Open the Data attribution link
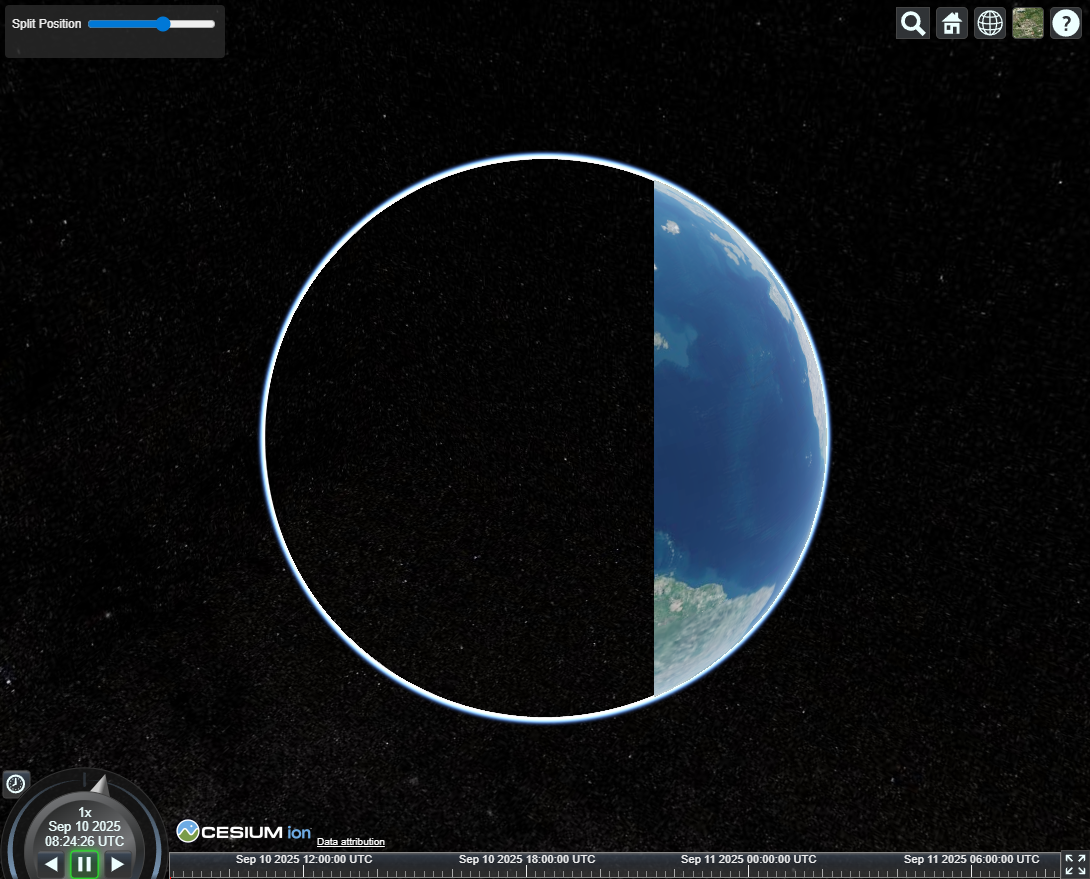This screenshot has height=879, width=1090. click(350, 841)
